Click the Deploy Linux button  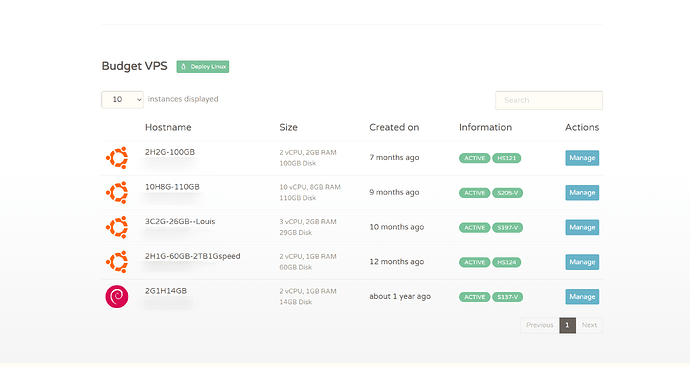203,66
